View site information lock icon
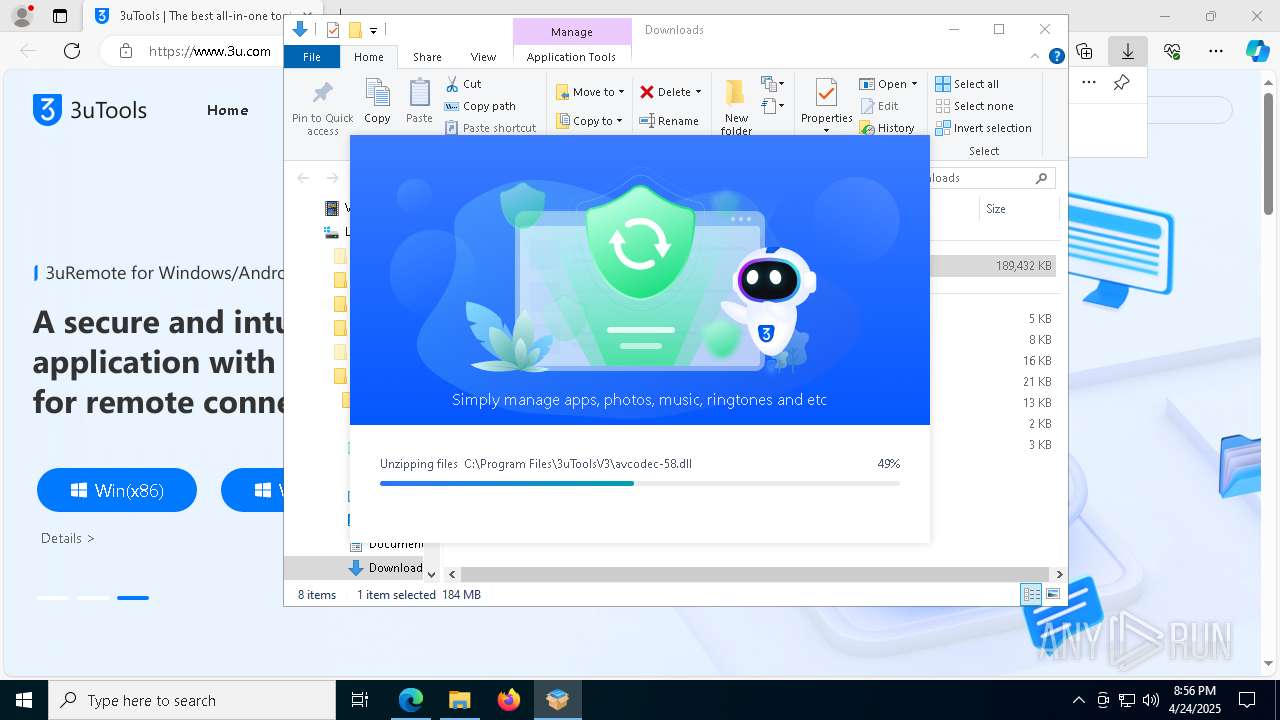 [125, 51]
